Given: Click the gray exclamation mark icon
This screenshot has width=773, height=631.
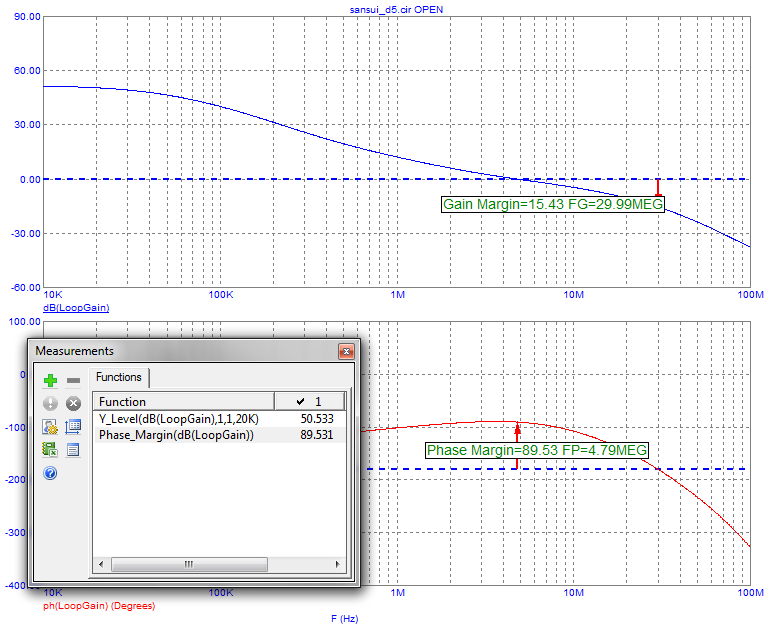Looking at the screenshot, I should tap(50, 404).
